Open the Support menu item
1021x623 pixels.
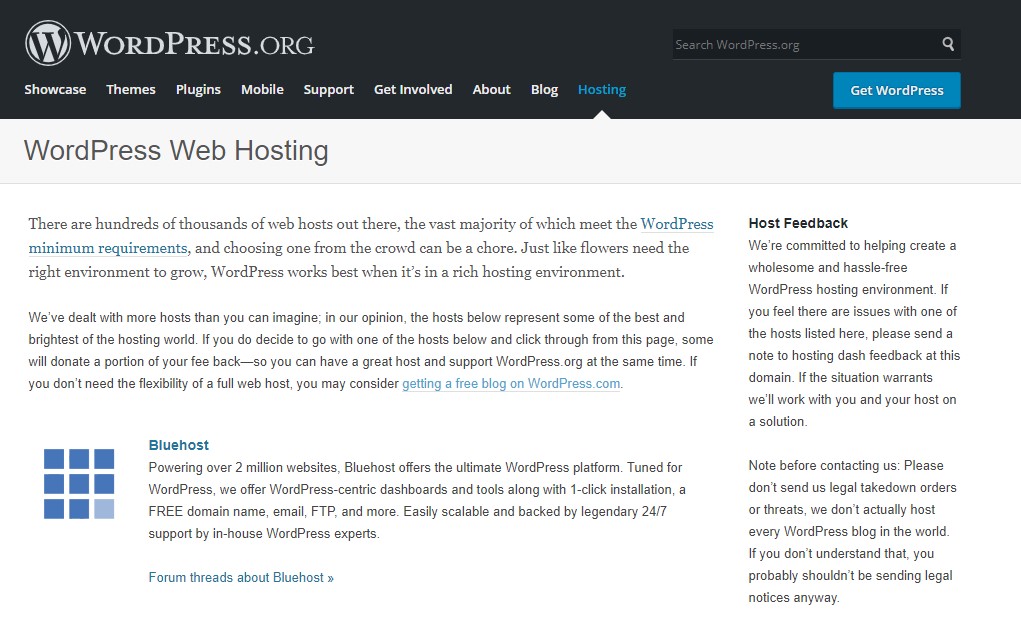point(329,89)
